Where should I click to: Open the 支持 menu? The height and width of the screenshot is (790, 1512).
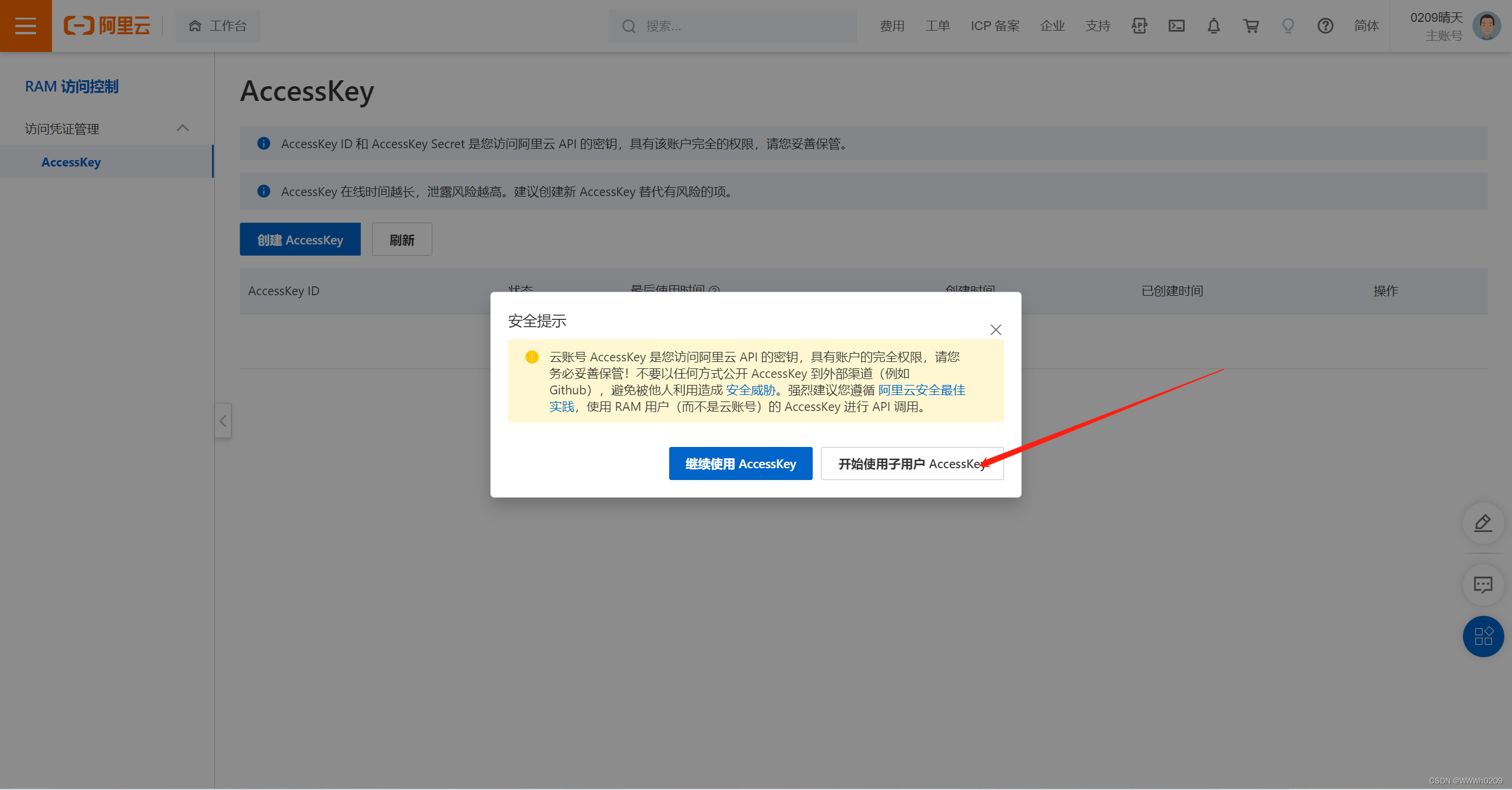click(x=1098, y=26)
